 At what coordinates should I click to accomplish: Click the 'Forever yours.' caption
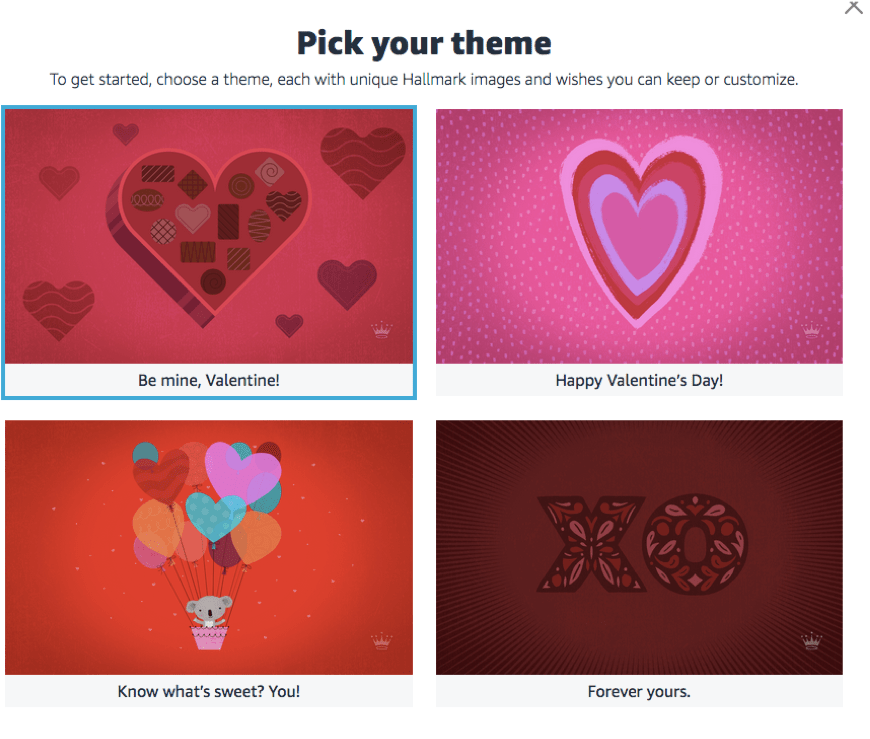tap(639, 691)
